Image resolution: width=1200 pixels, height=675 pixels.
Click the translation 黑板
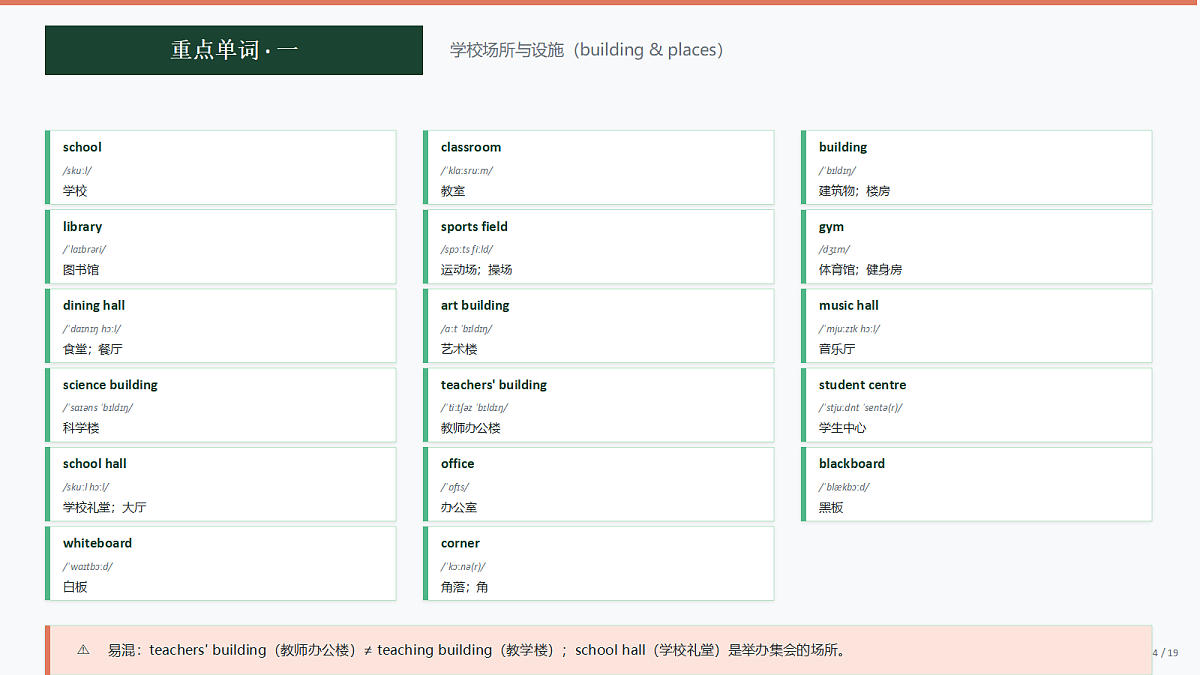831,508
